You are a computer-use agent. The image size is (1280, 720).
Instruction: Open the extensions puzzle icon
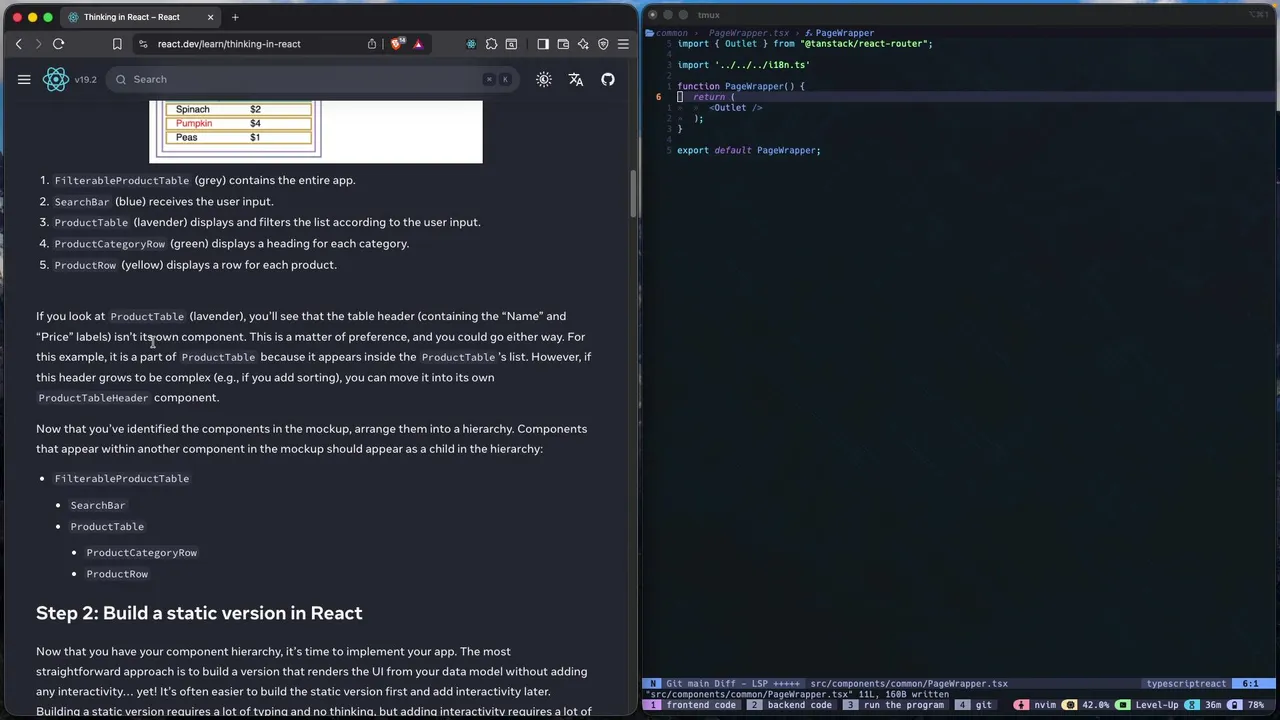(x=491, y=44)
